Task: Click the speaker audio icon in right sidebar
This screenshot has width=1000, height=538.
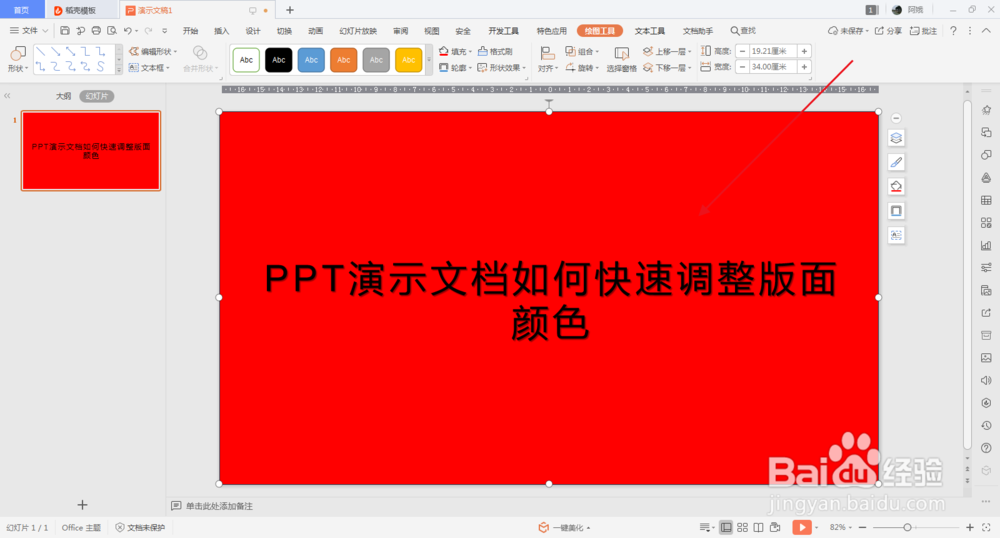Action: (x=986, y=381)
